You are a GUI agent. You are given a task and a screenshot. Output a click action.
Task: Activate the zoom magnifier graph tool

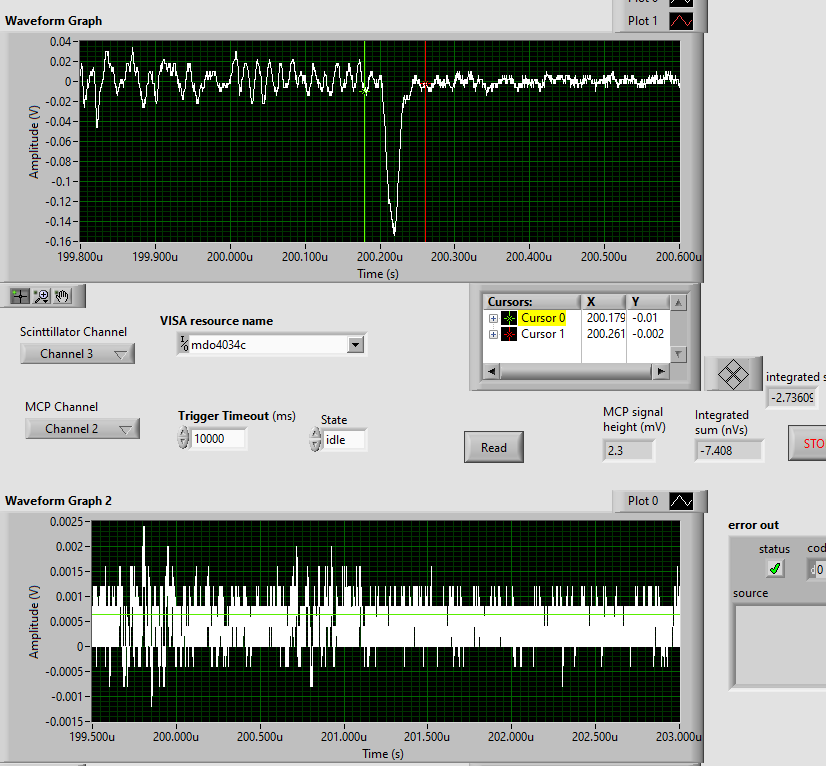click(x=41, y=296)
